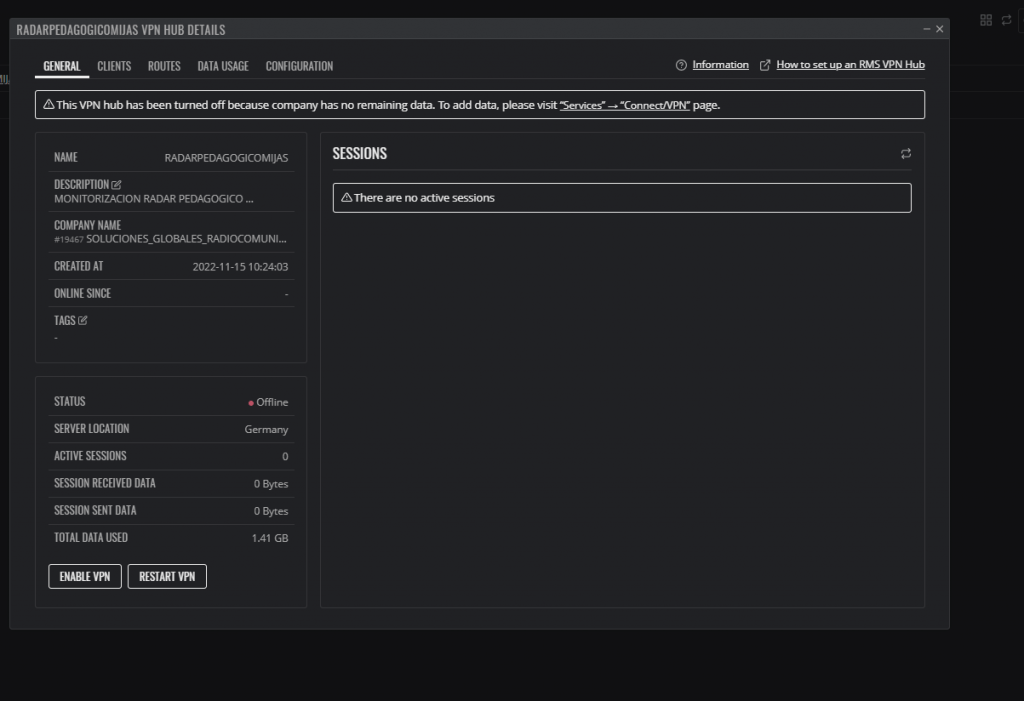Click the session sent data value 0 Bytes
1024x701 pixels.
[x=270, y=511]
